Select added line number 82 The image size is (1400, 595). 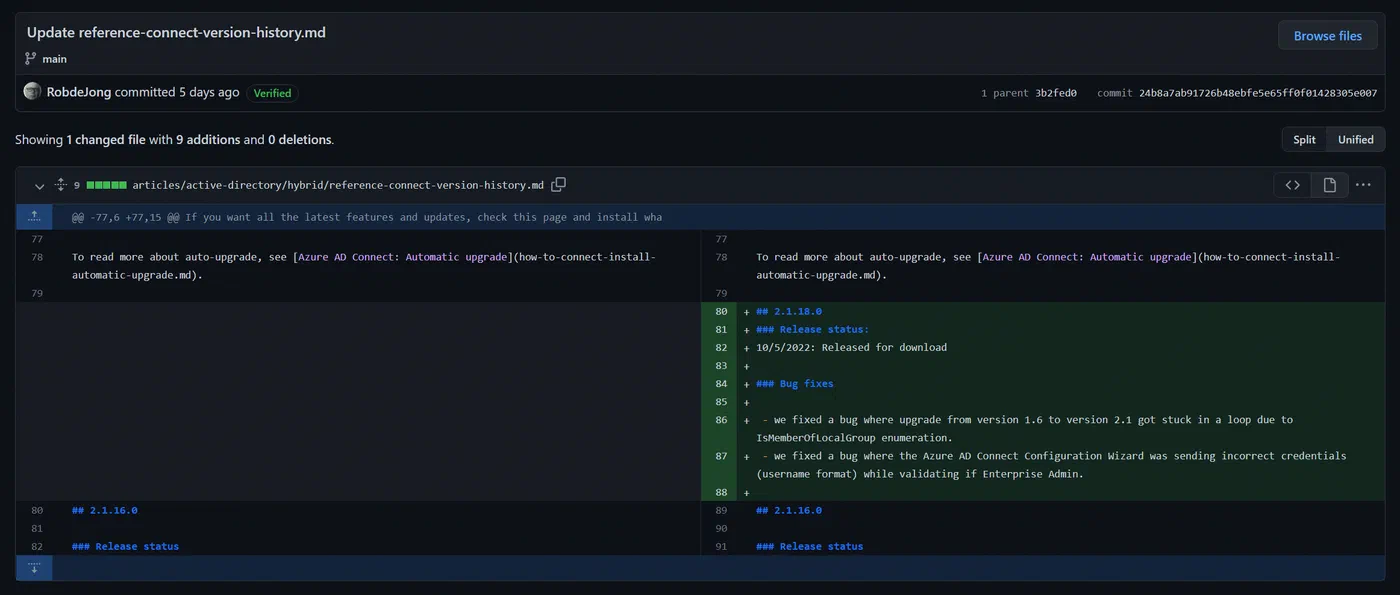(x=720, y=348)
